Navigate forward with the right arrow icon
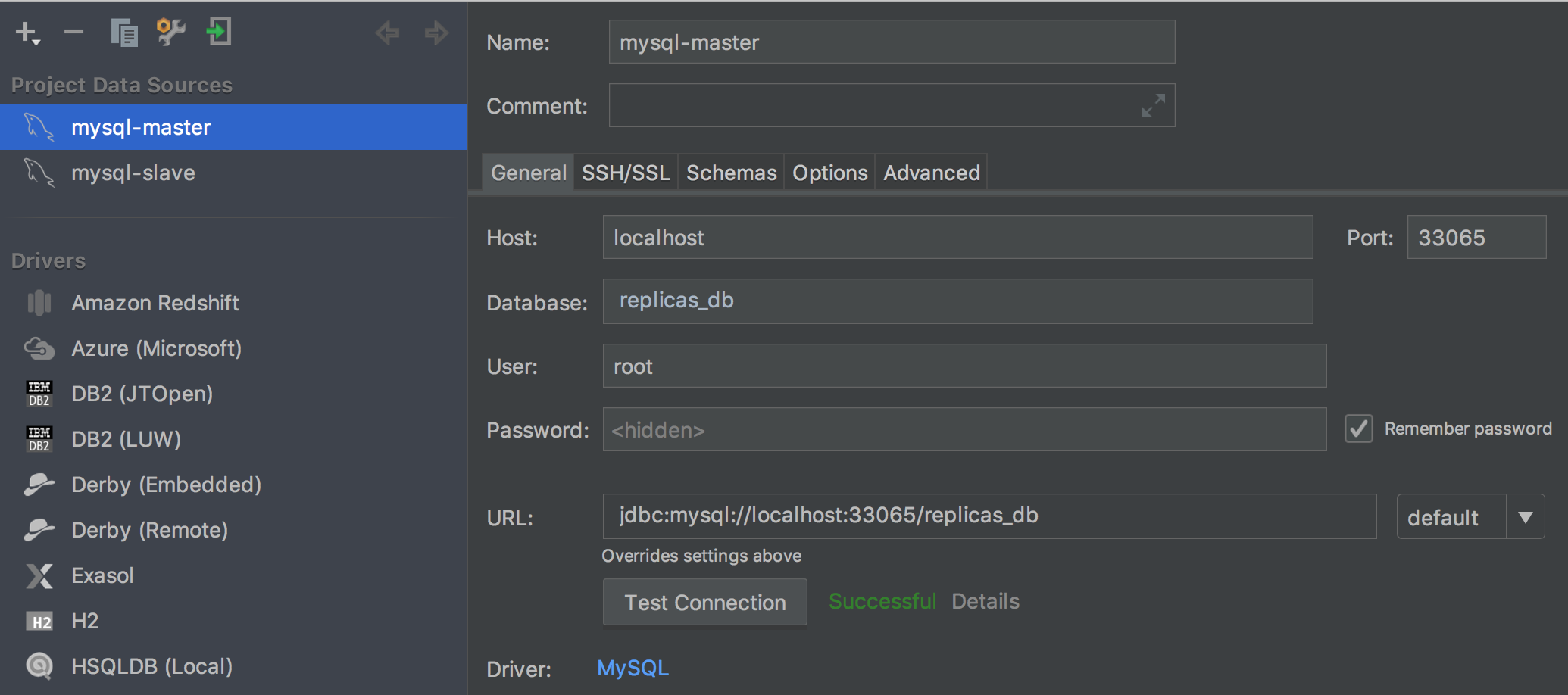The image size is (1568, 695). point(436,33)
